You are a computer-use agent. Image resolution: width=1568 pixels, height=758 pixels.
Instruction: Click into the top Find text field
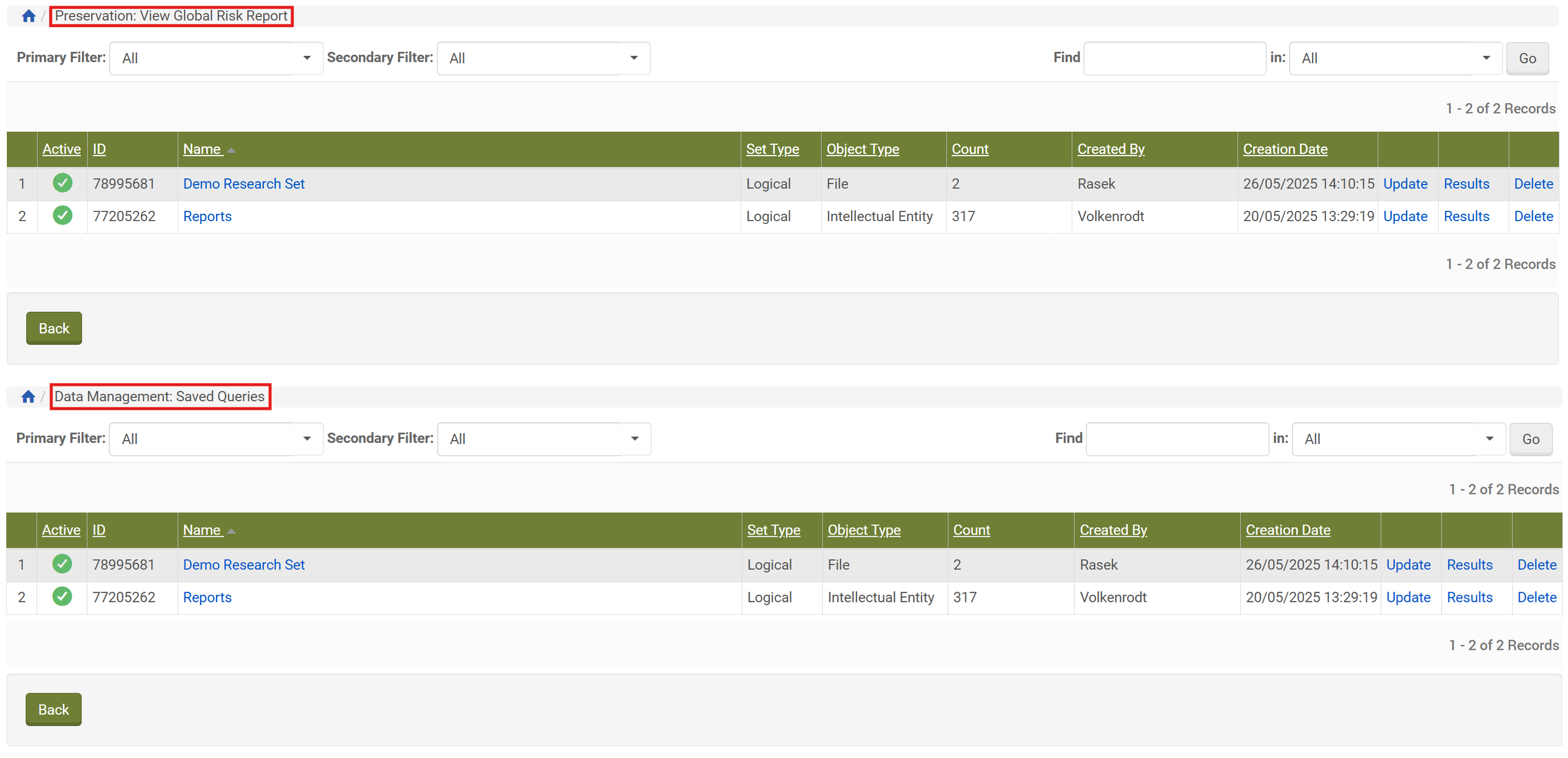(x=1174, y=59)
